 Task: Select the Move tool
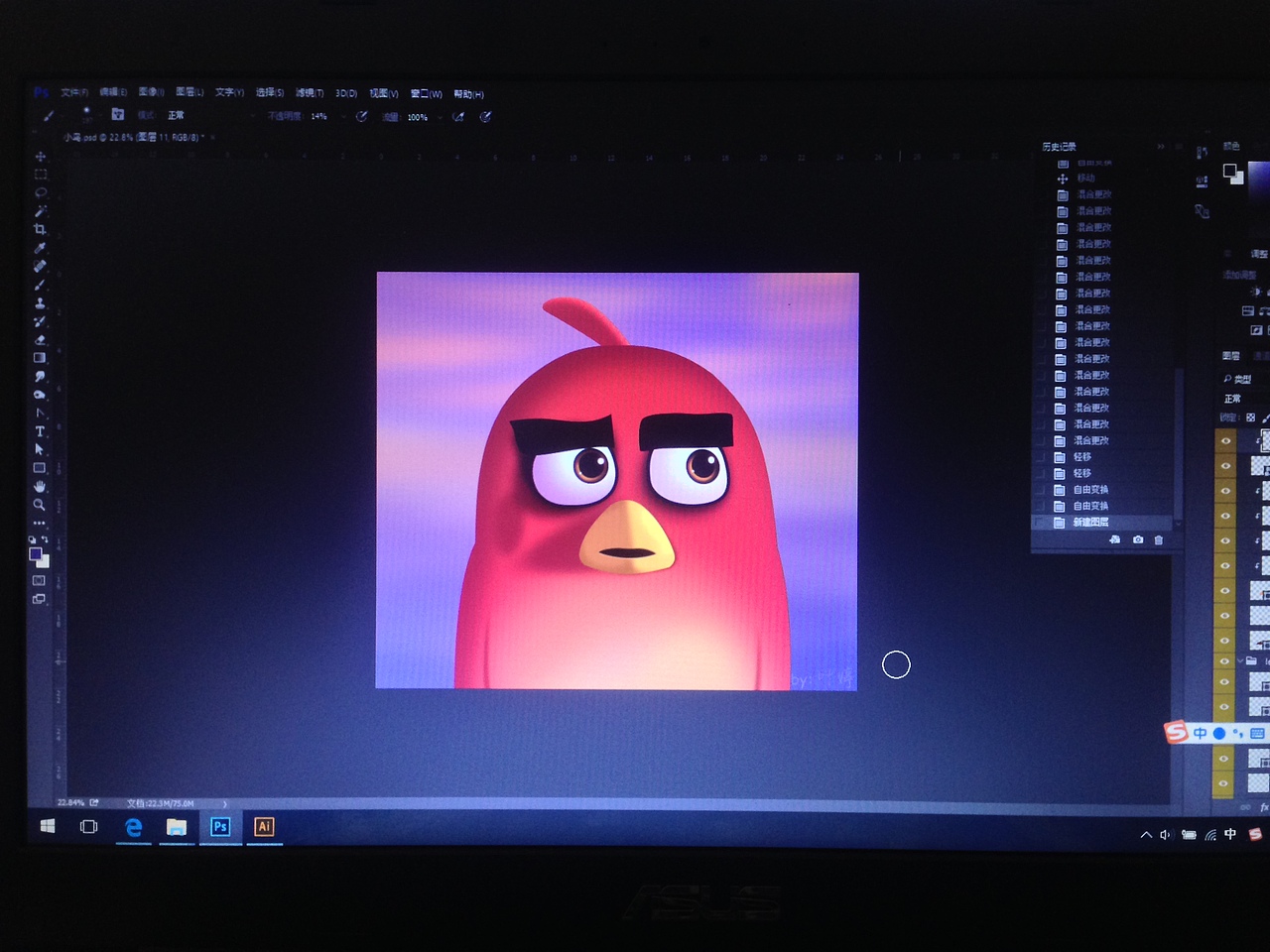(40, 157)
